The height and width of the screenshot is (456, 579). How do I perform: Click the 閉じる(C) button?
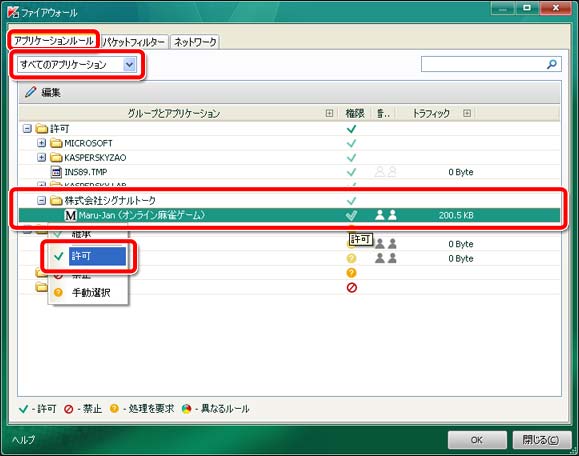pos(541,440)
